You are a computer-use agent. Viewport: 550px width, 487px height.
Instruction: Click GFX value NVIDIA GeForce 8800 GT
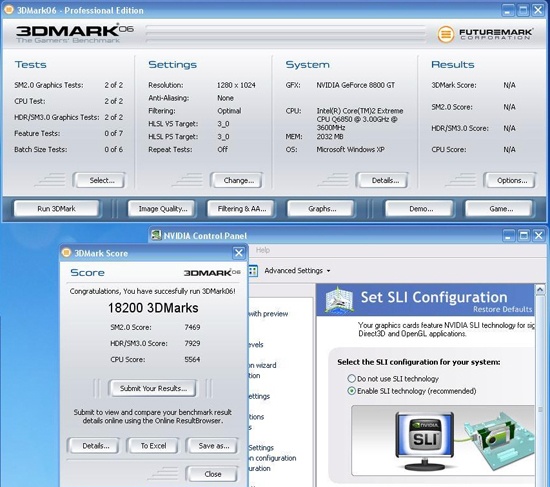point(356,85)
